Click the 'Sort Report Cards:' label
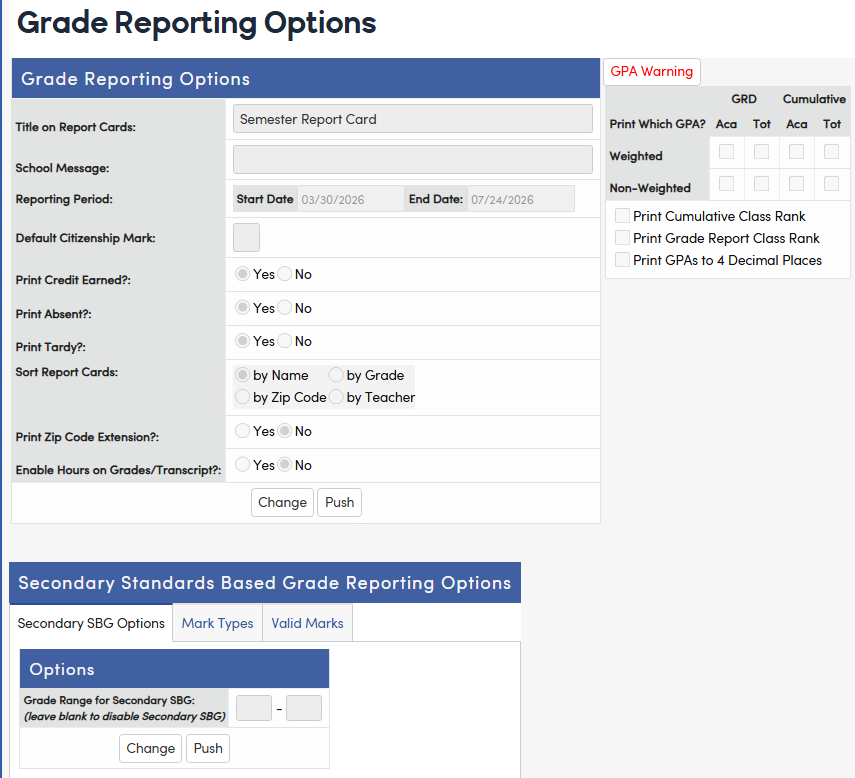The width and height of the screenshot is (855, 778). (x=67, y=372)
